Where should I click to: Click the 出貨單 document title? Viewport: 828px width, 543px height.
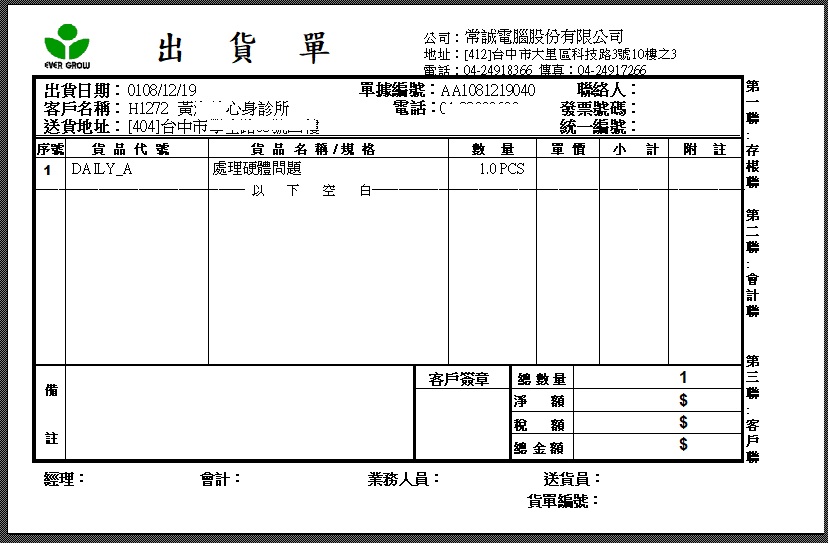[x=244, y=48]
